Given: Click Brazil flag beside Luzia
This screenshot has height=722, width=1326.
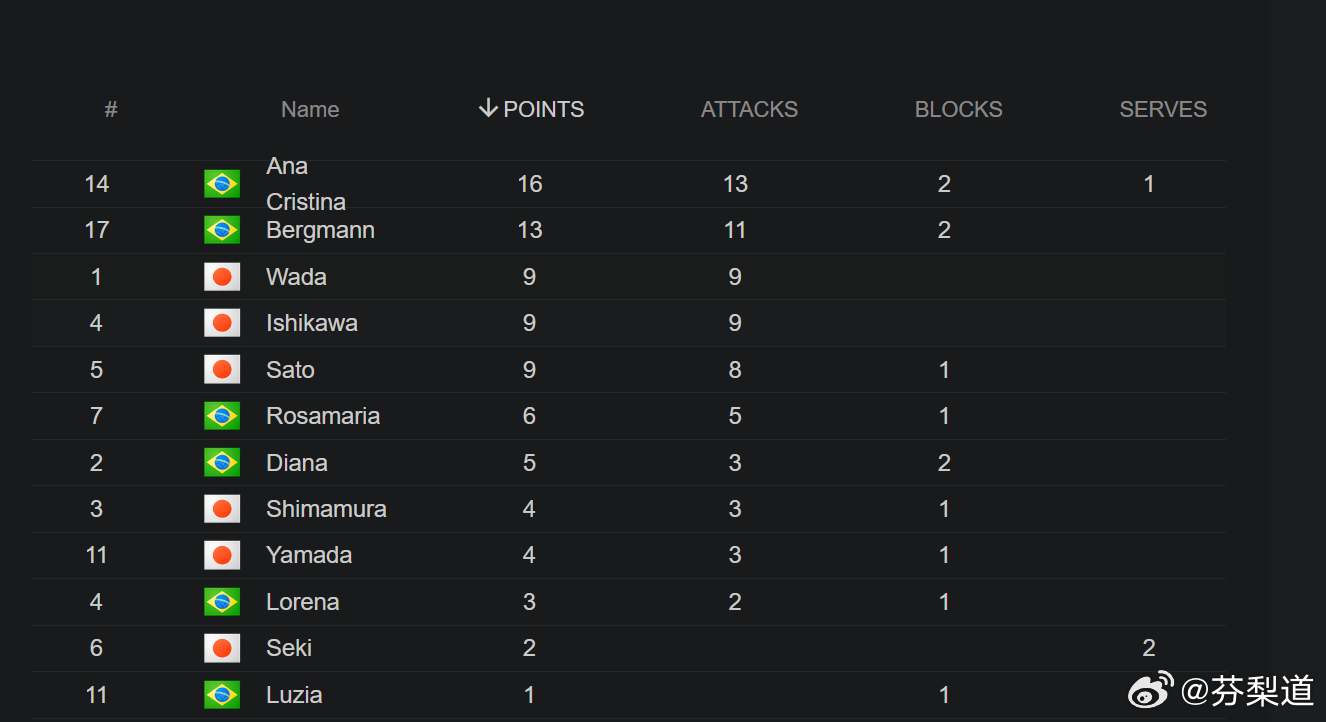Looking at the screenshot, I should tap(222, 695).
